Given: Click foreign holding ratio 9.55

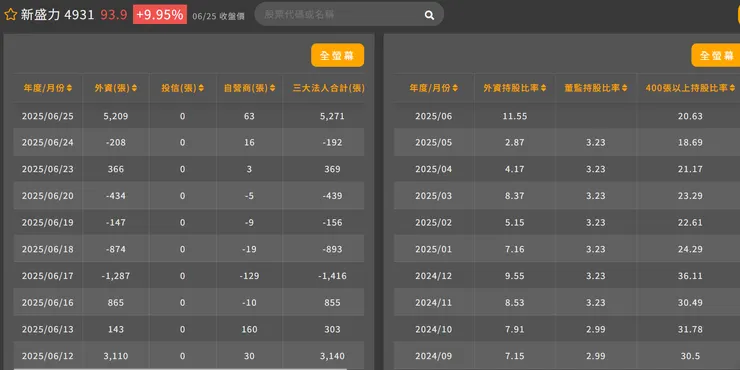Looking at the screenshot, I should click(514, 276).
